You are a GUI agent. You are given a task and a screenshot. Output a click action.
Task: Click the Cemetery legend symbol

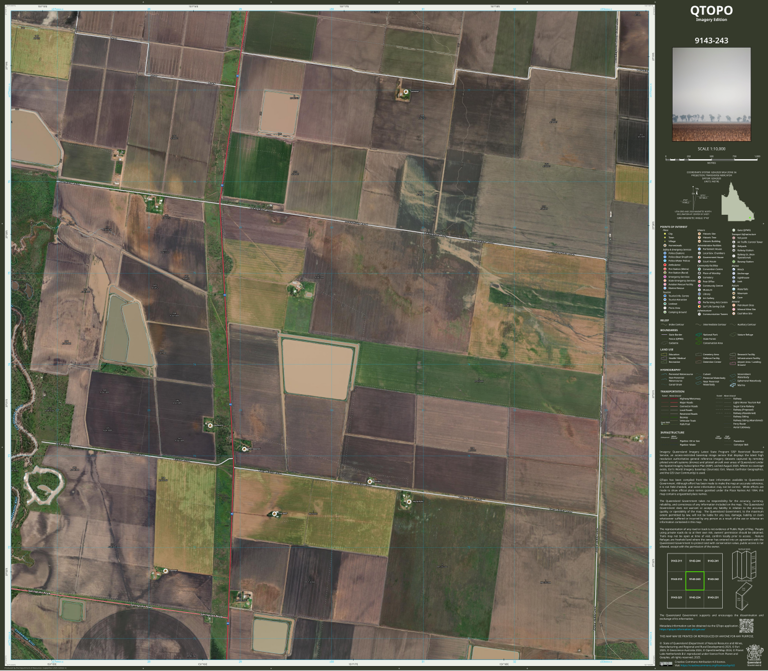click(x=699, y=277)
